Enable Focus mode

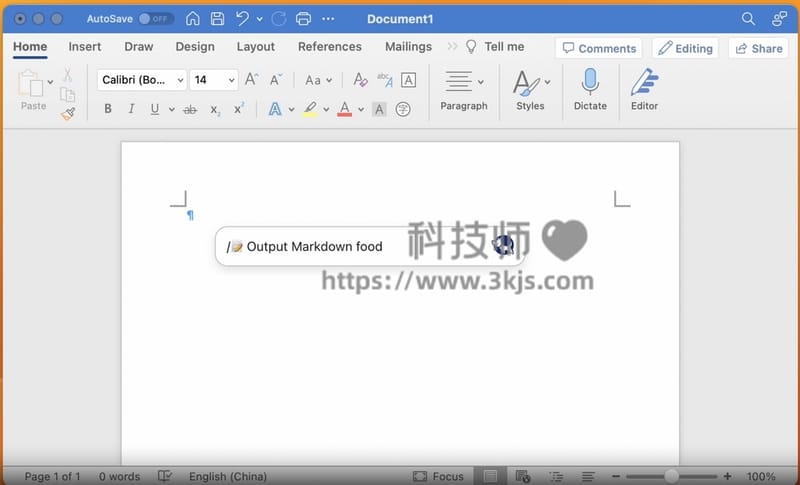click(438, 476)
